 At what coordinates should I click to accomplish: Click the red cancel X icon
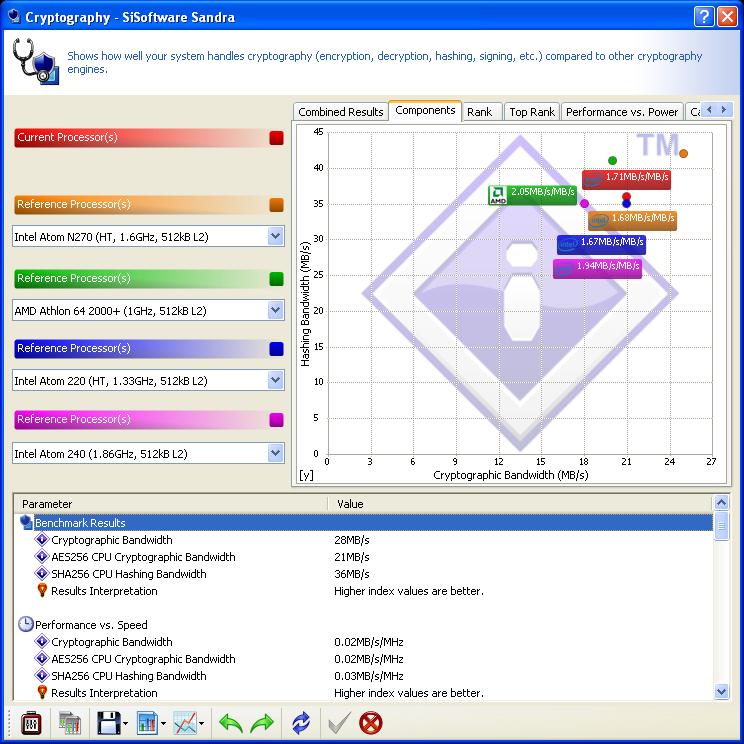pyautogui.click(x=371, y=723)
